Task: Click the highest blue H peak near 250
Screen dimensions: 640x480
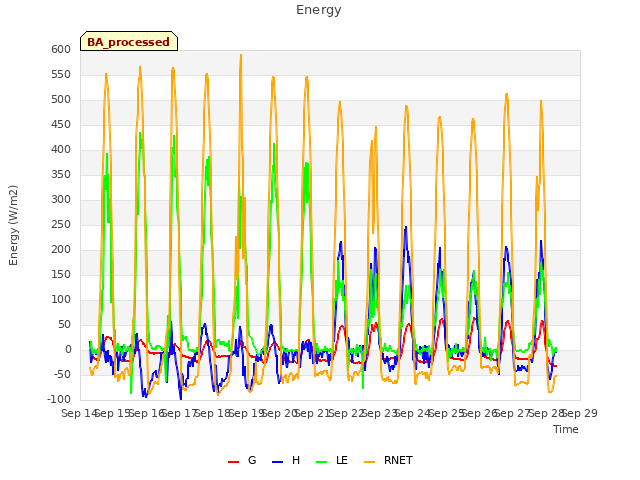Action: pyautogui.click(x=406, y=227)
